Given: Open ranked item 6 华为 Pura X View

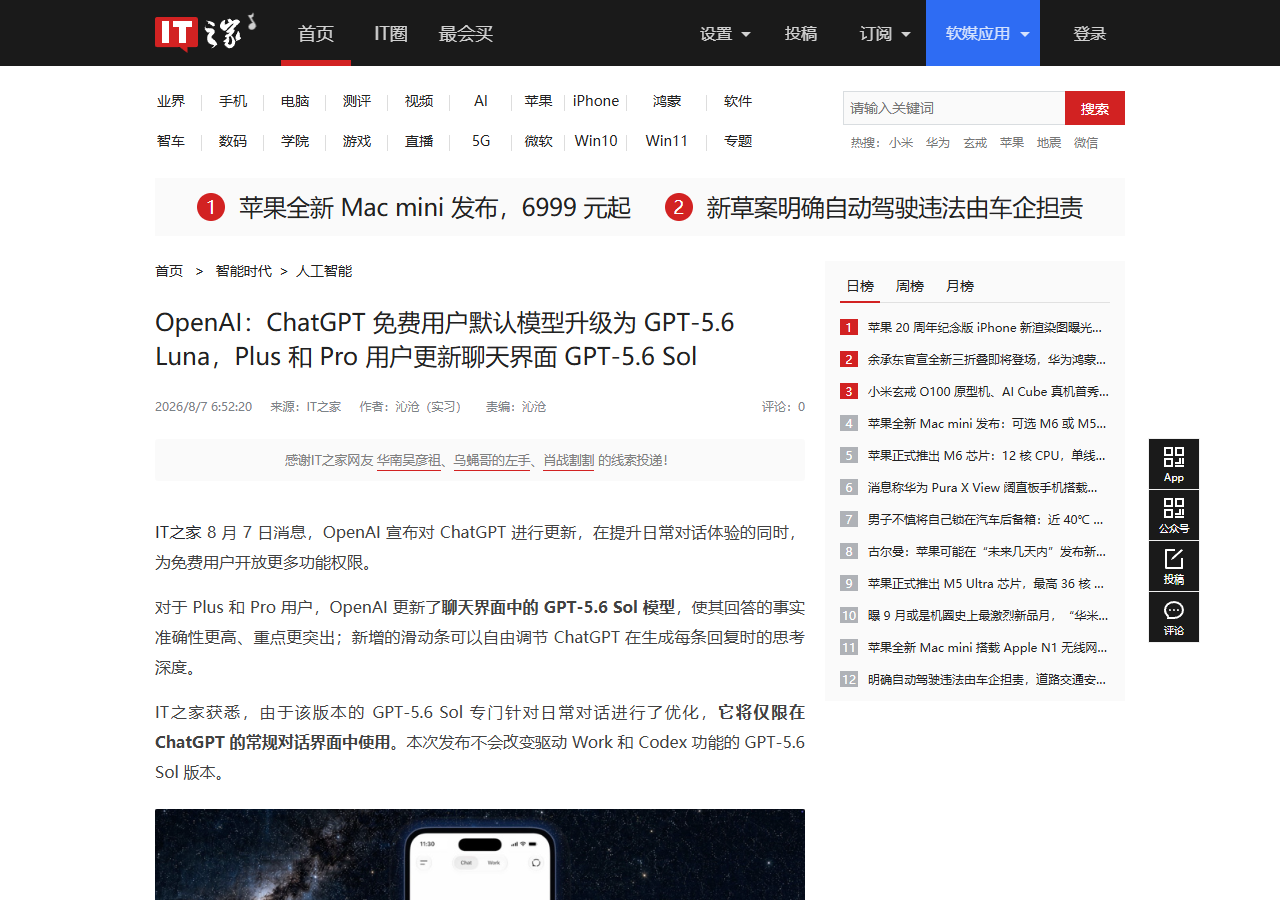Looking at the screenshot, I should pyautogui.click(x=982, y=487).
